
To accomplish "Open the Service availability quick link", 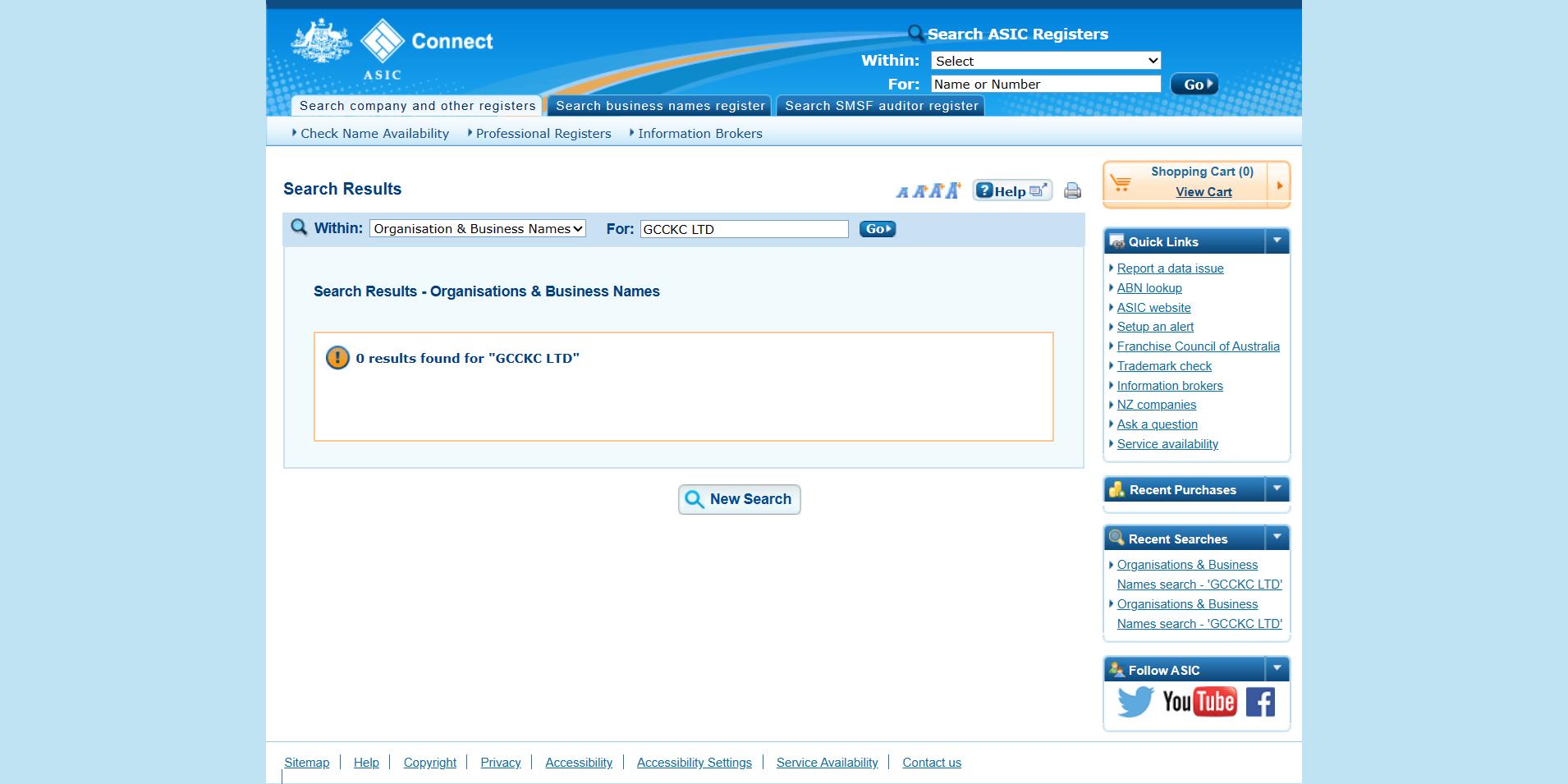I will click(x=1167, y=444).
